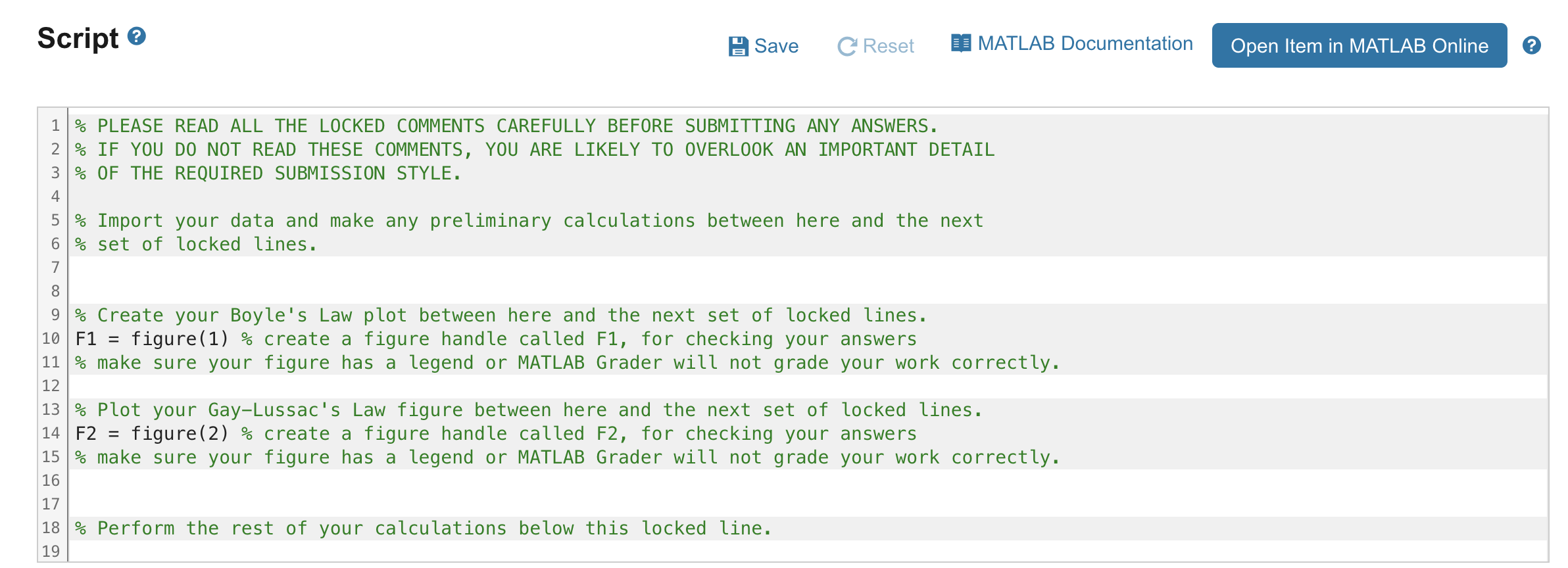Click line number 10 in the gutter
This screenshot has height=568, width=1568.
click(x=51, y=339)
